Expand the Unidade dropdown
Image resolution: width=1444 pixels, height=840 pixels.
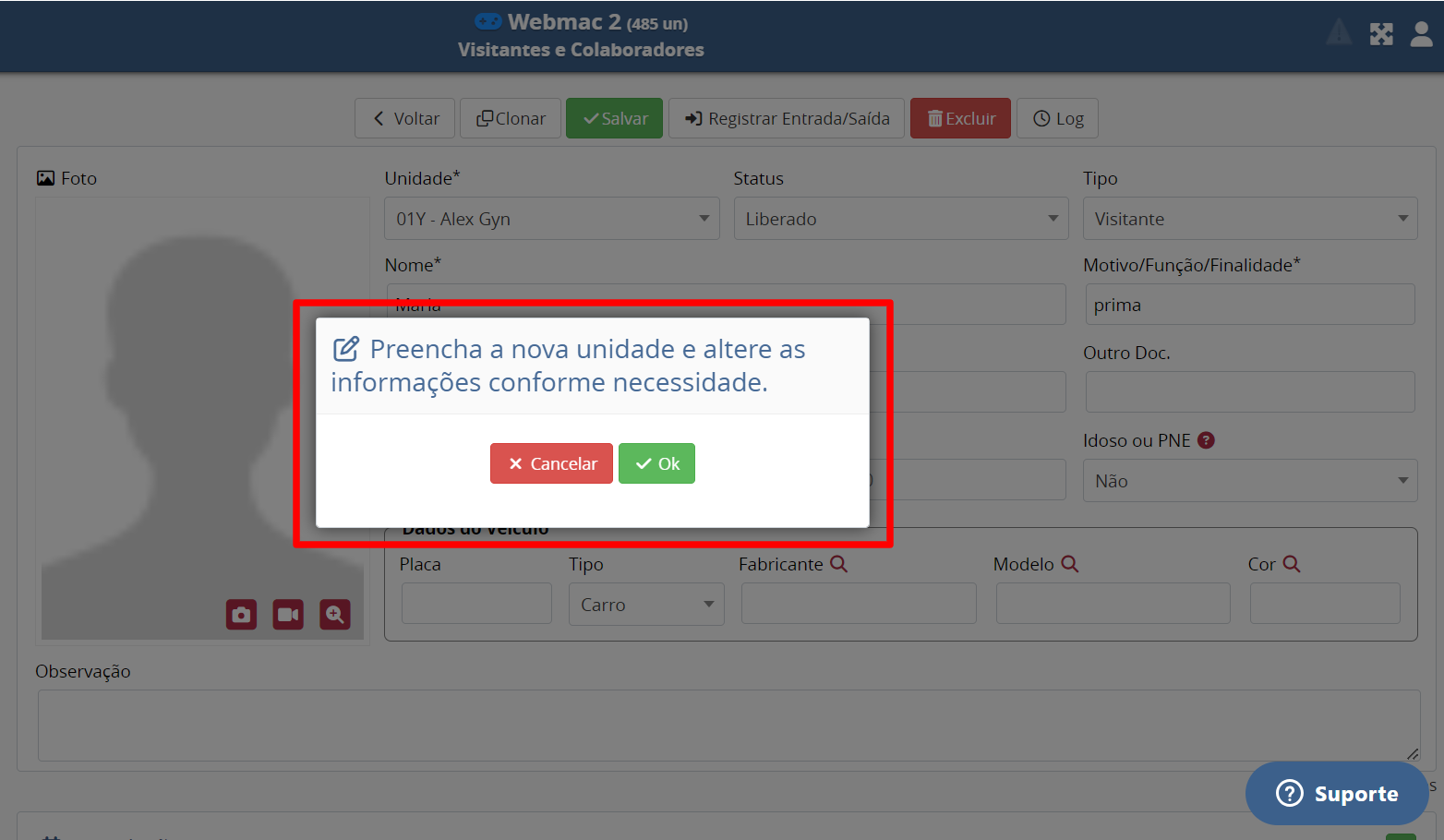pos(551,219)
